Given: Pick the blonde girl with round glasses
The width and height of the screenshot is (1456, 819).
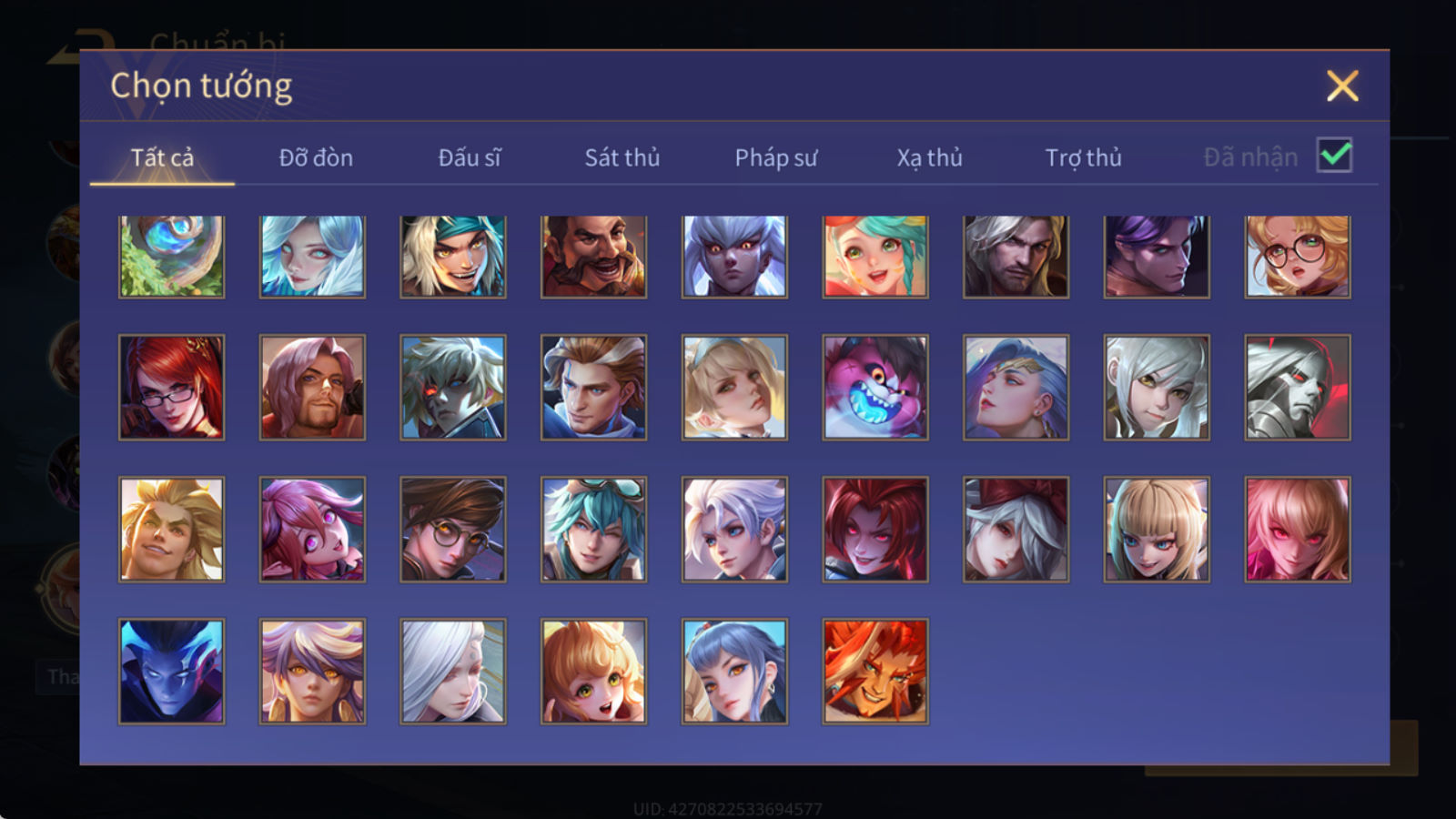Looking at the screenshot, I should click(1298, 257).
